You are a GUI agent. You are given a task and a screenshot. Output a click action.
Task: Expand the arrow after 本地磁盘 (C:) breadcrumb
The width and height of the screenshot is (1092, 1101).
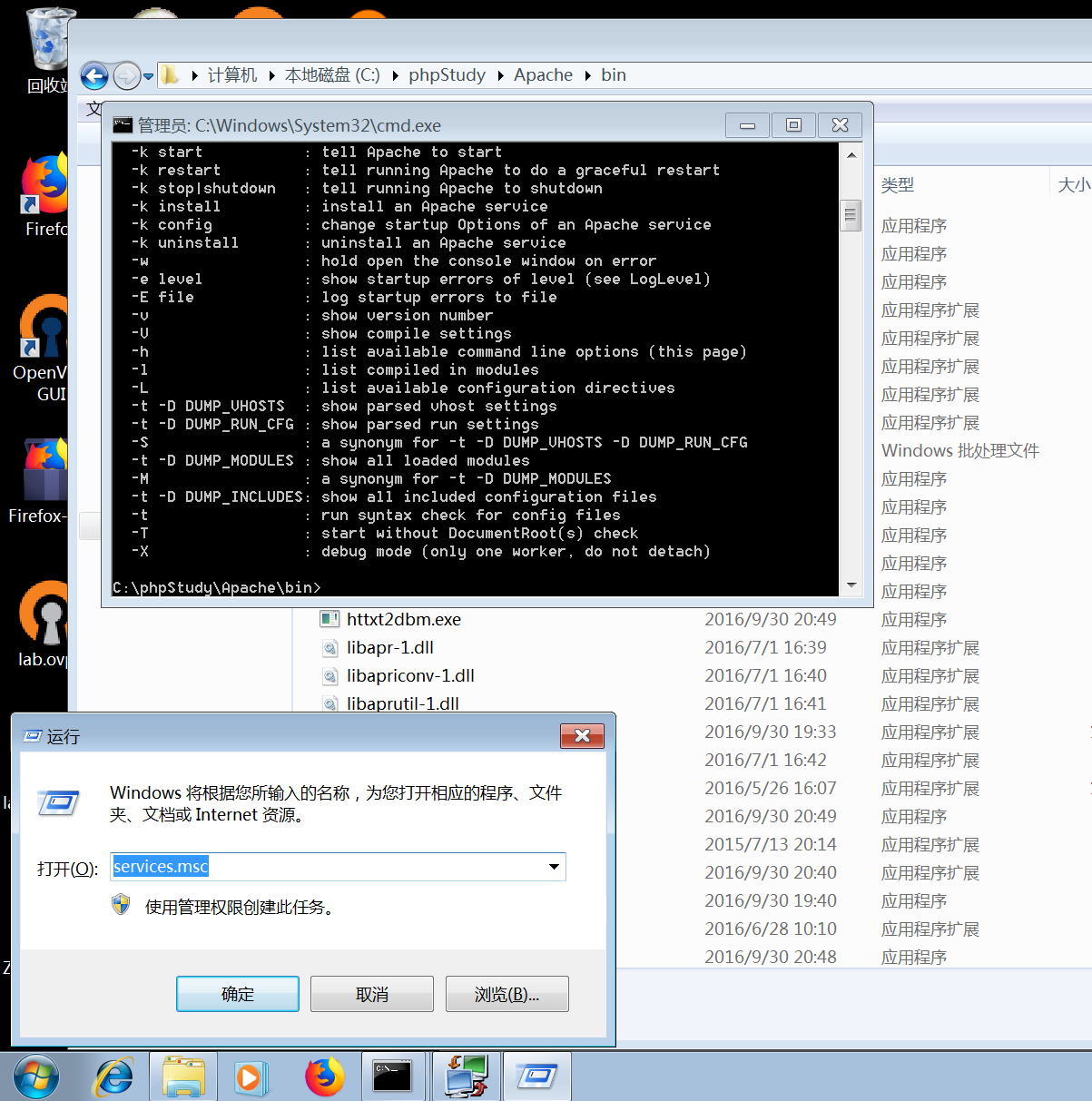point(395,75)
